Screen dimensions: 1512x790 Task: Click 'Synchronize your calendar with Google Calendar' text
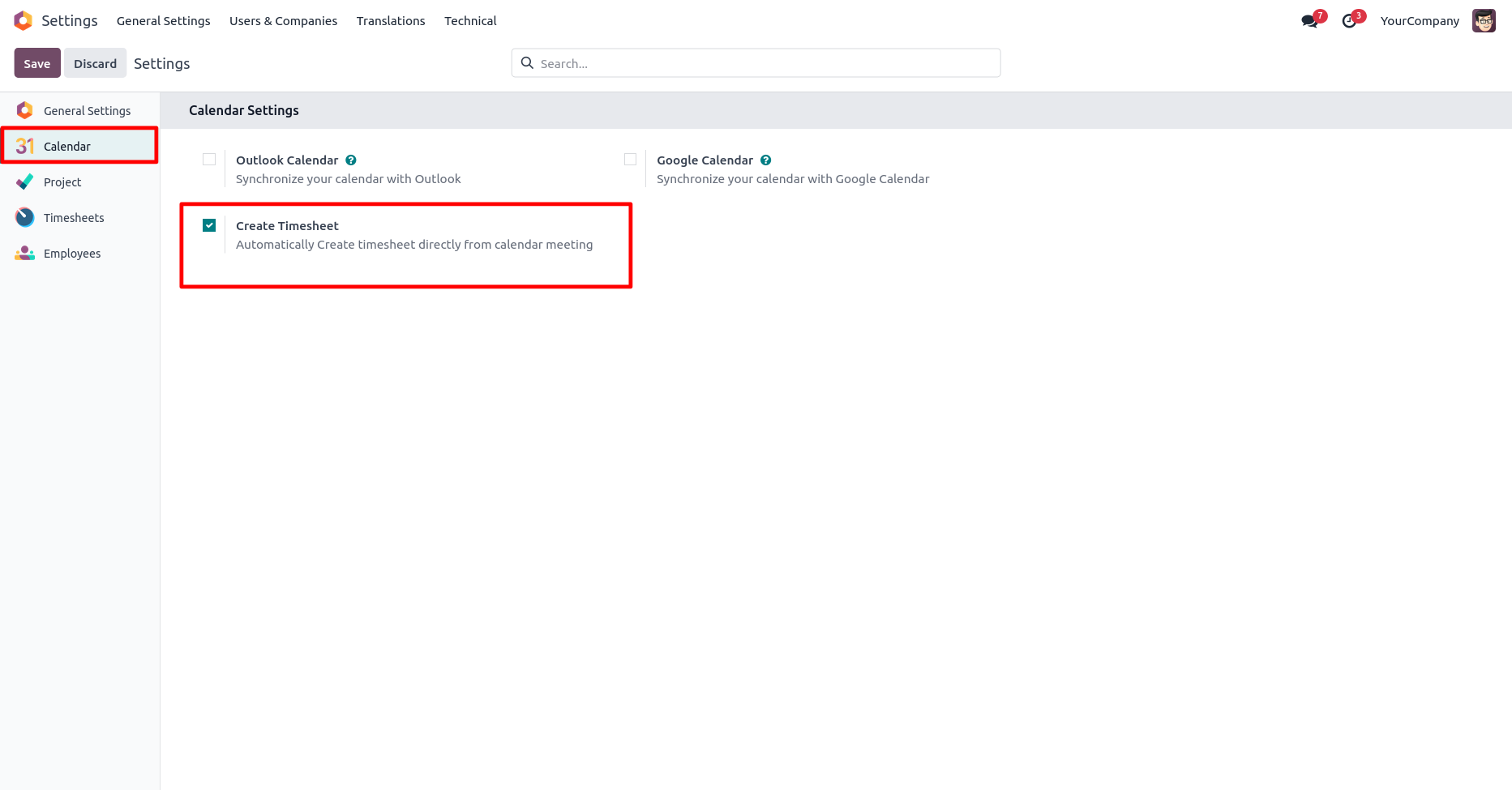793,179
